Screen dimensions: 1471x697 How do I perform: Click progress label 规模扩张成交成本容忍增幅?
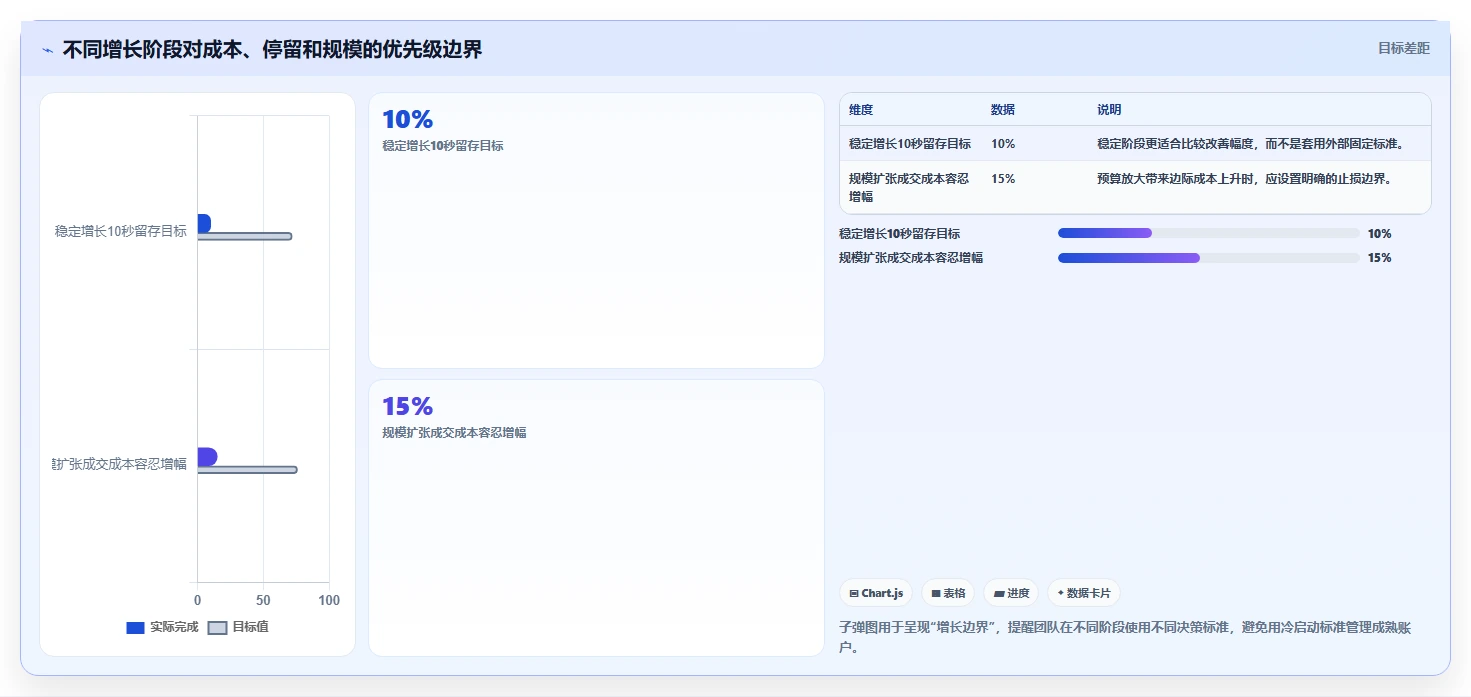point(911,257)
